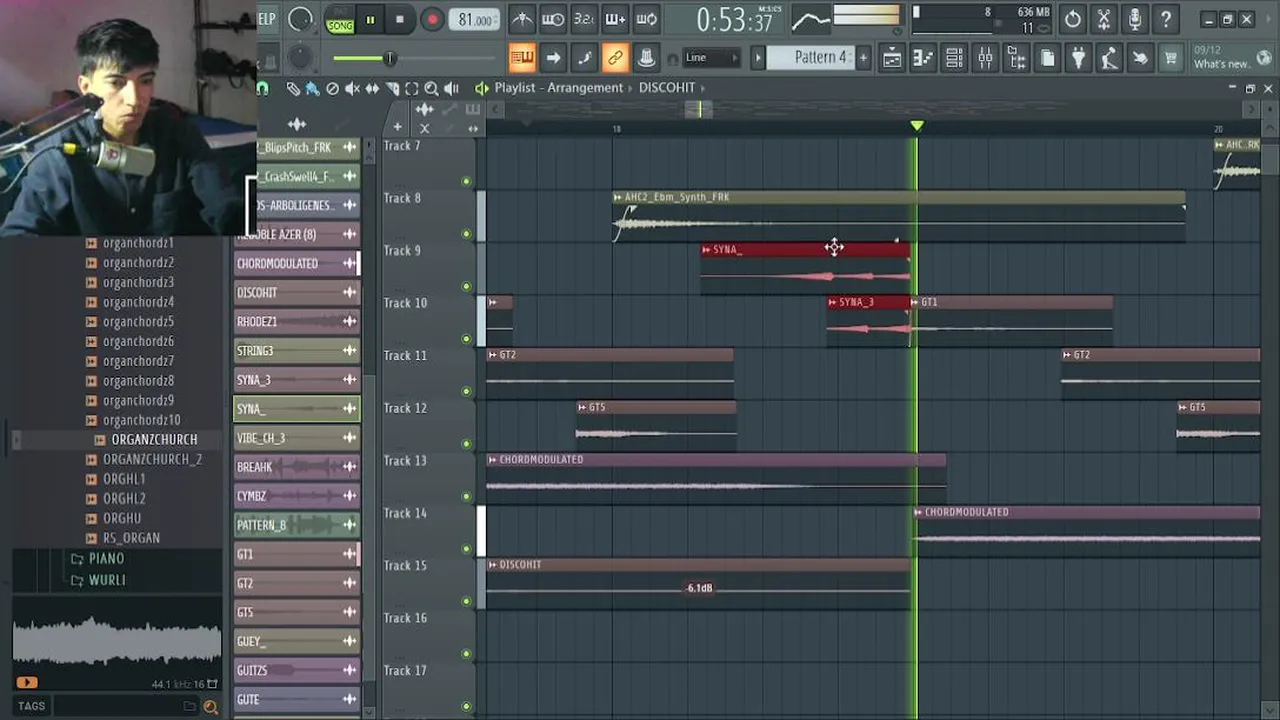Click the TAGS button in browser

tap(31, 706)
